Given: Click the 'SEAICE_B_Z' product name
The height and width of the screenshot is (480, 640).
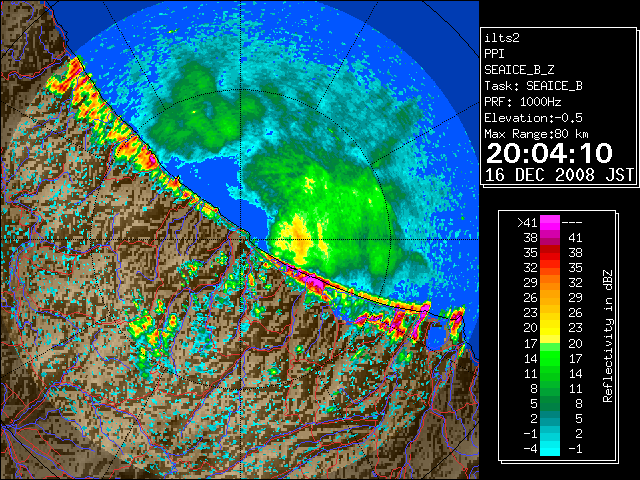Looking at the screenshot, I should [x=519, y=70].
